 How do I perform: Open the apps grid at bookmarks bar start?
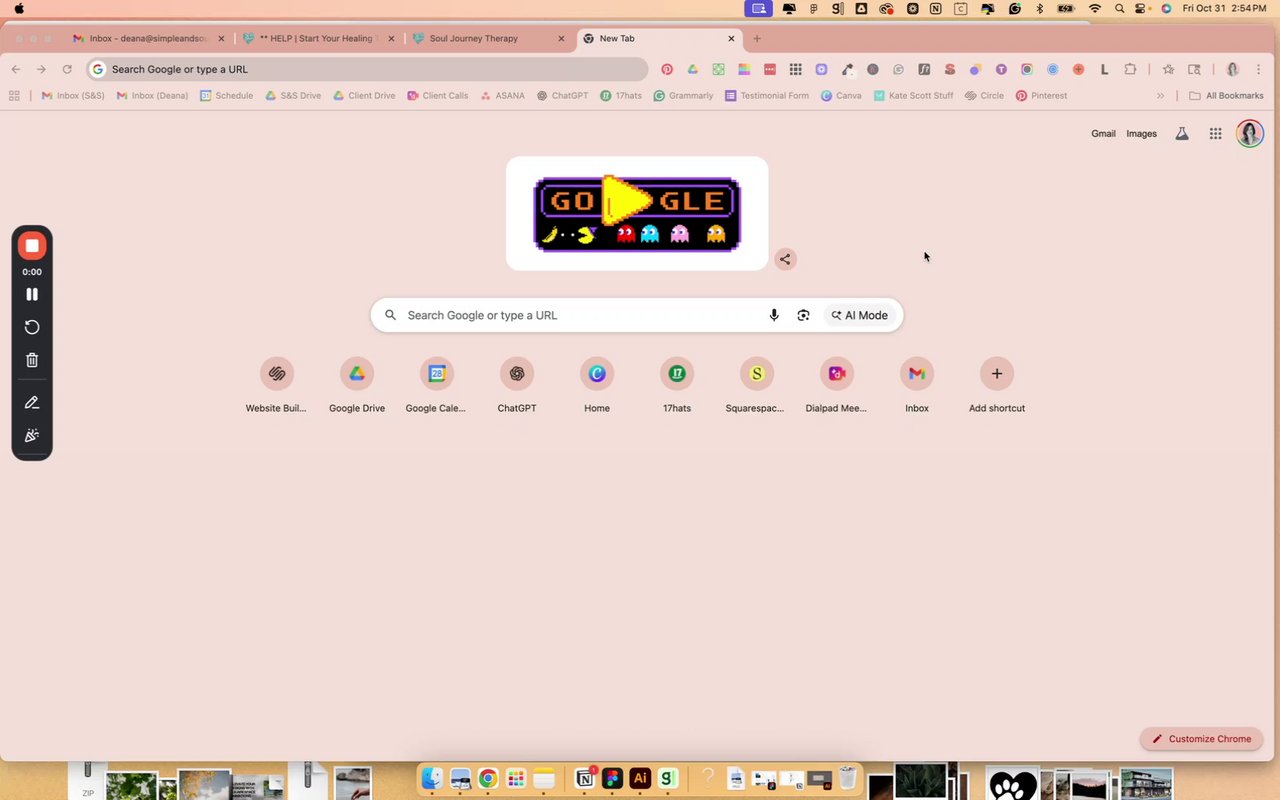[x=14, y=96]
